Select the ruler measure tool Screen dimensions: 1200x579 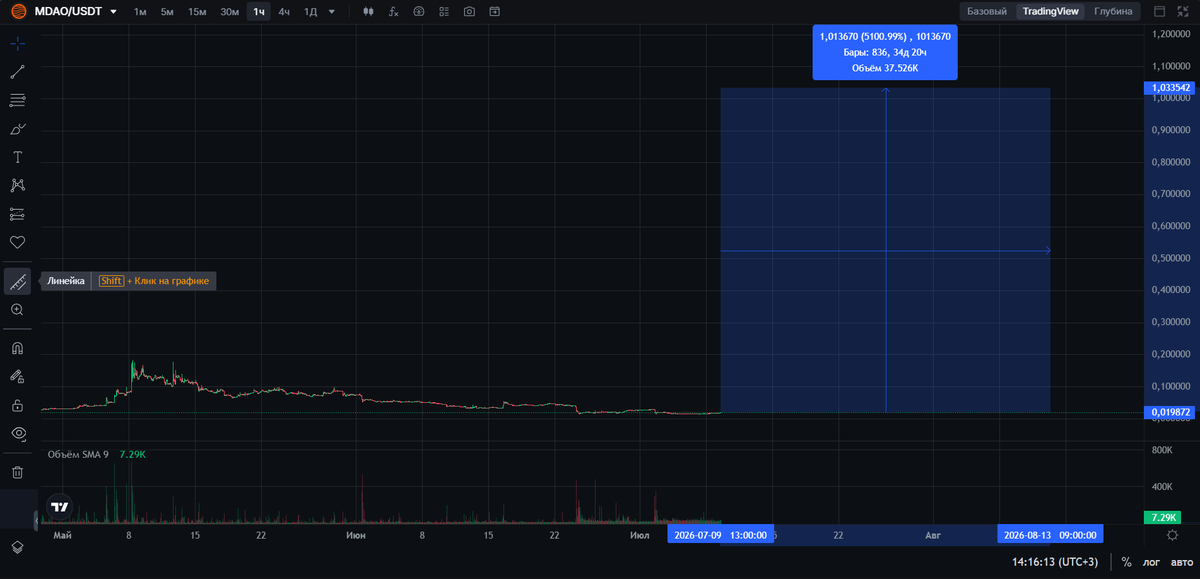[17, 281]
